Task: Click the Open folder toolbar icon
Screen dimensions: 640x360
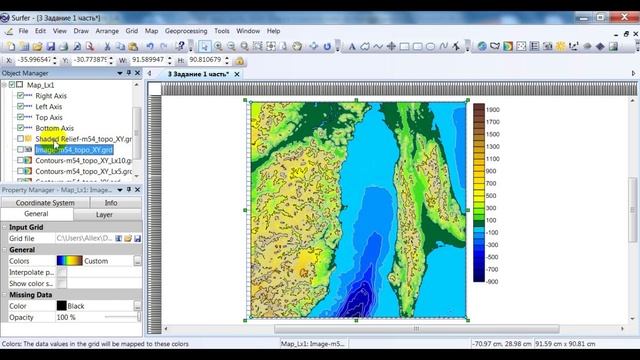Action: pyautogui.click(x=37, y=46)
